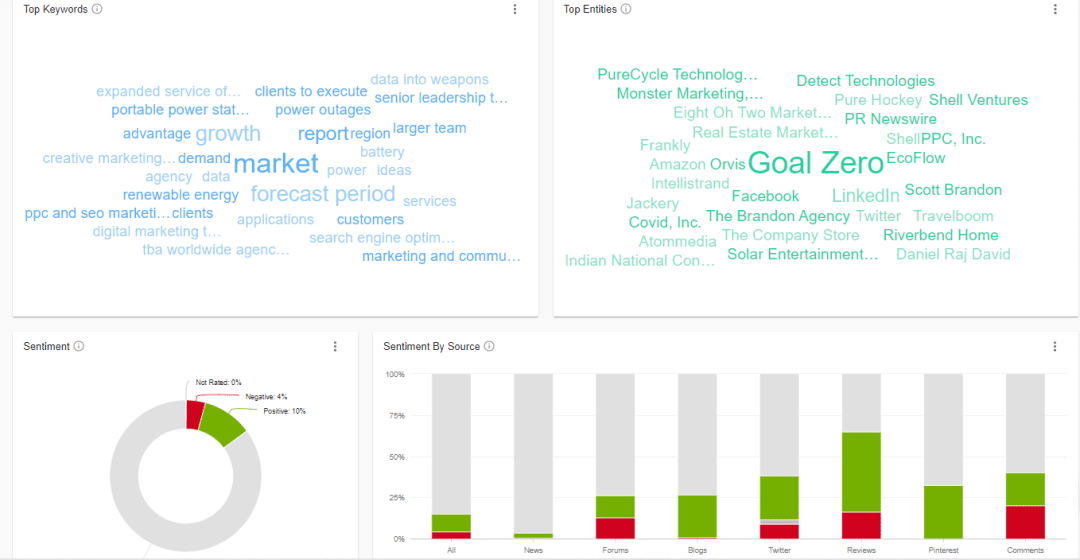The image size is (1080, 560).
Task: Select entity 'Daniel Raj David'
Action: click(953, 255)
